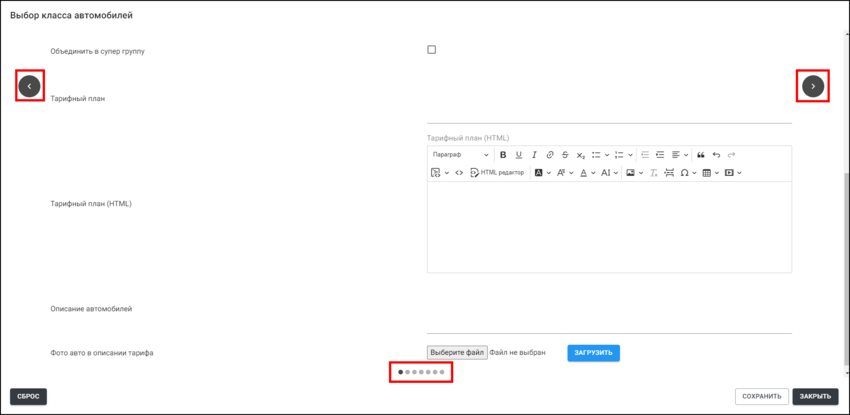The image size is (850, 415).
Task: Click the СОХРАНИТЬ button
Action: pyautogui.click(x=762, y=397)
